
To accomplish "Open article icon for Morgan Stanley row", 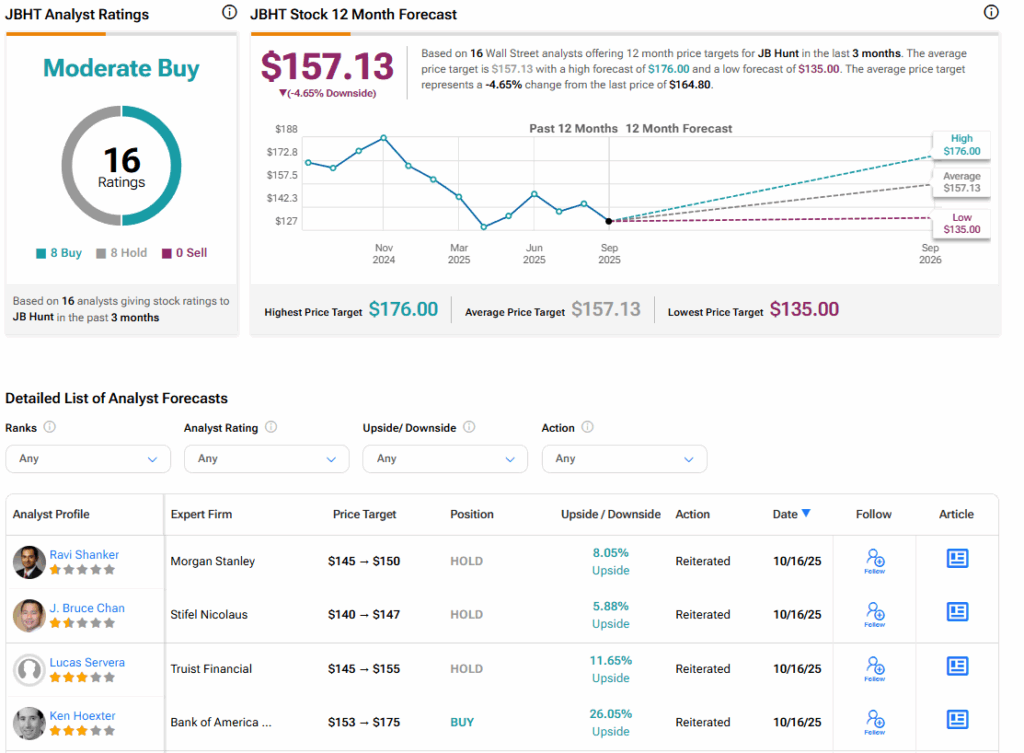I will [x=957, y=559].
